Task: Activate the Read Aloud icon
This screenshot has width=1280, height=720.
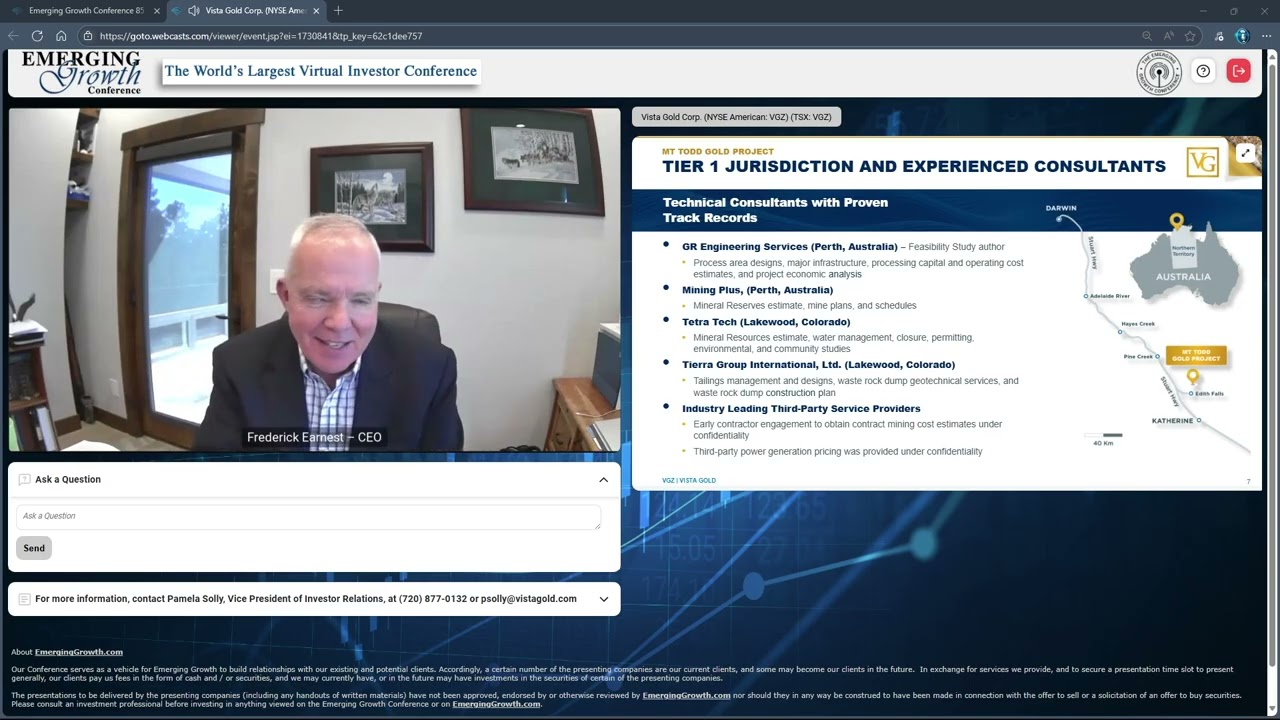Action: click(1168, 36)
